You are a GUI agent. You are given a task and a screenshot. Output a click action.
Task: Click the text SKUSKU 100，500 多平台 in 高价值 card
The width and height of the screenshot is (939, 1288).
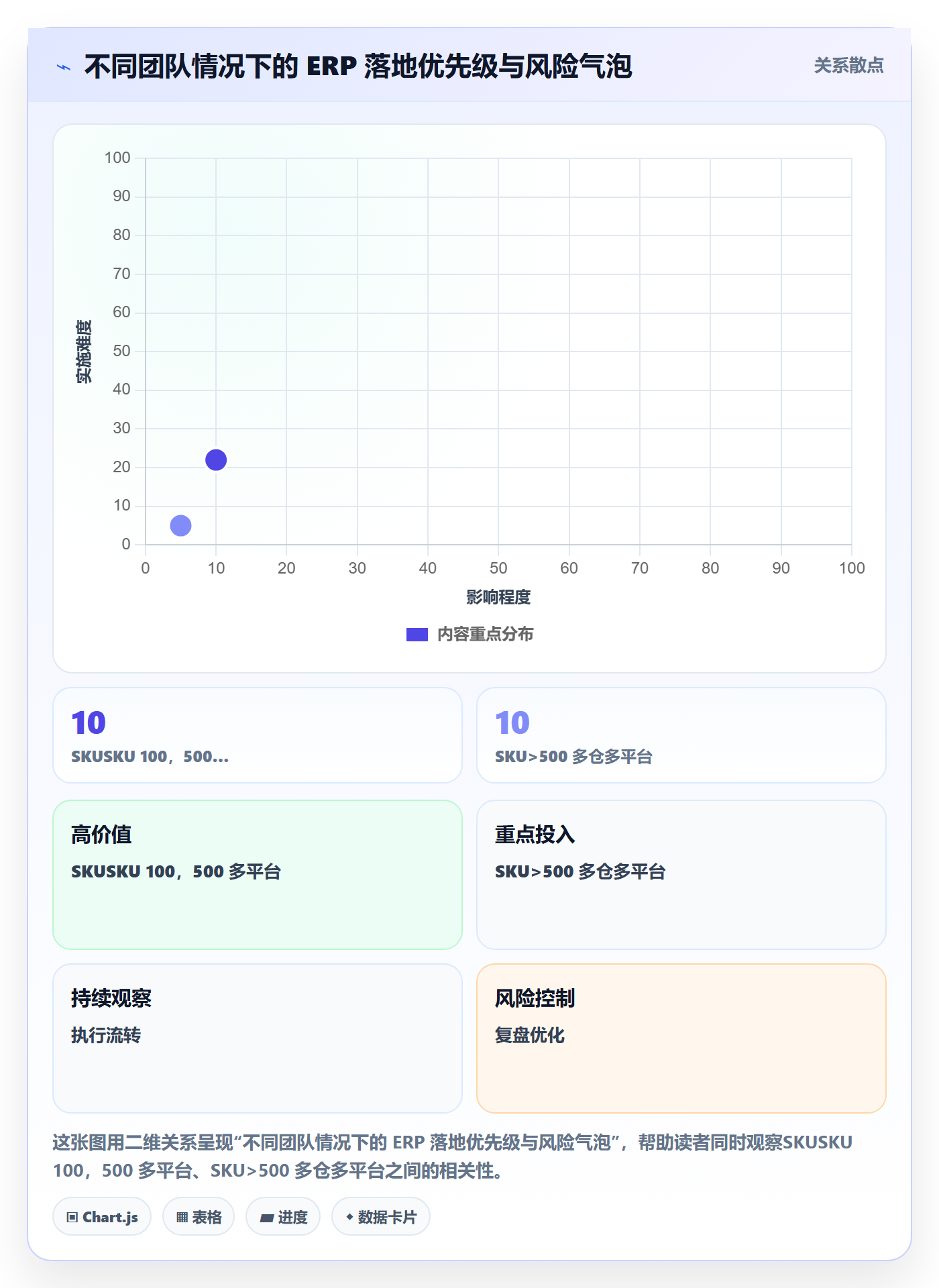[x=176, y=871]
